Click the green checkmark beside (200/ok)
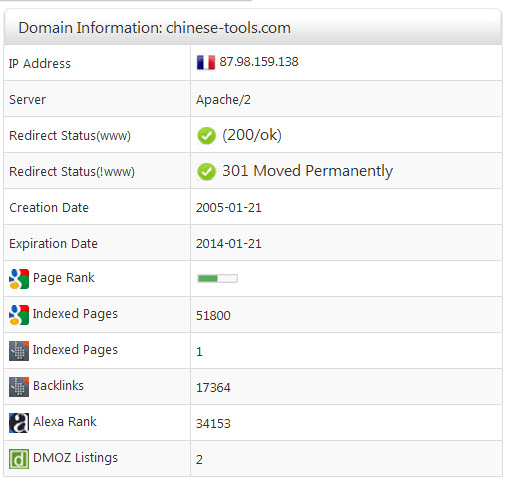This screenshot has width=506, height=481. [x=206, y=136]
